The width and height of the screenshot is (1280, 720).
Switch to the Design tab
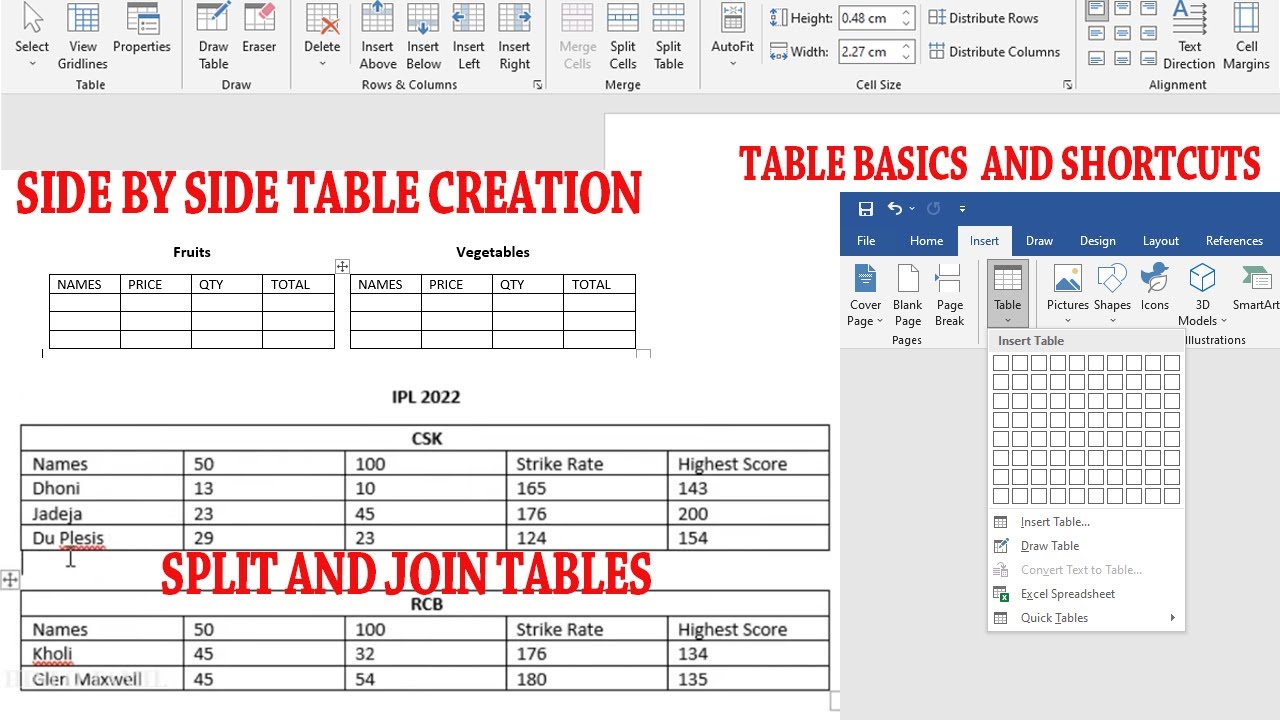[1097, 241]
